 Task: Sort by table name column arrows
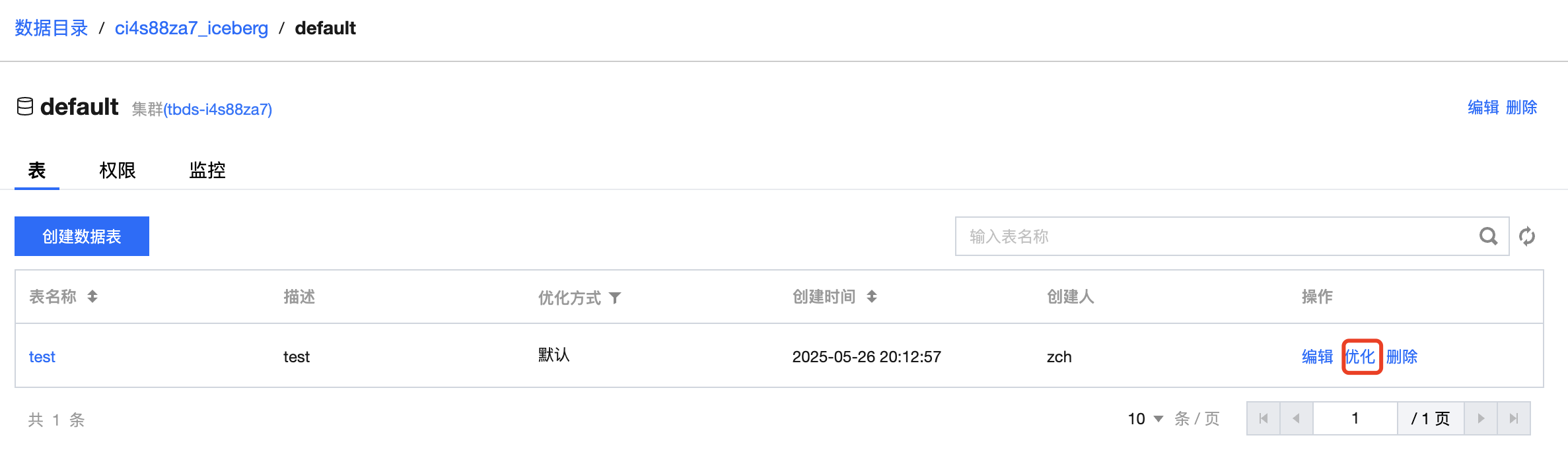(x=92, y=297)
